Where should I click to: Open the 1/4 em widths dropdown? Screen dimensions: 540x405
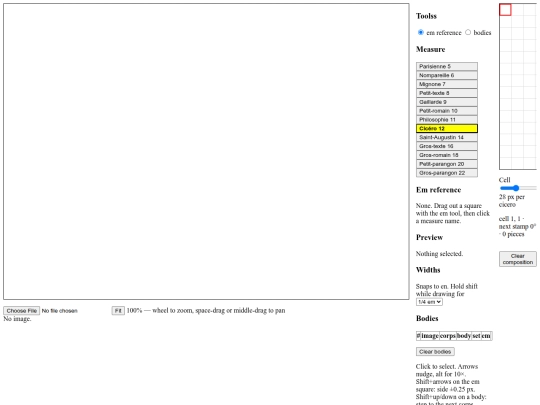click(x=429, y=302)
